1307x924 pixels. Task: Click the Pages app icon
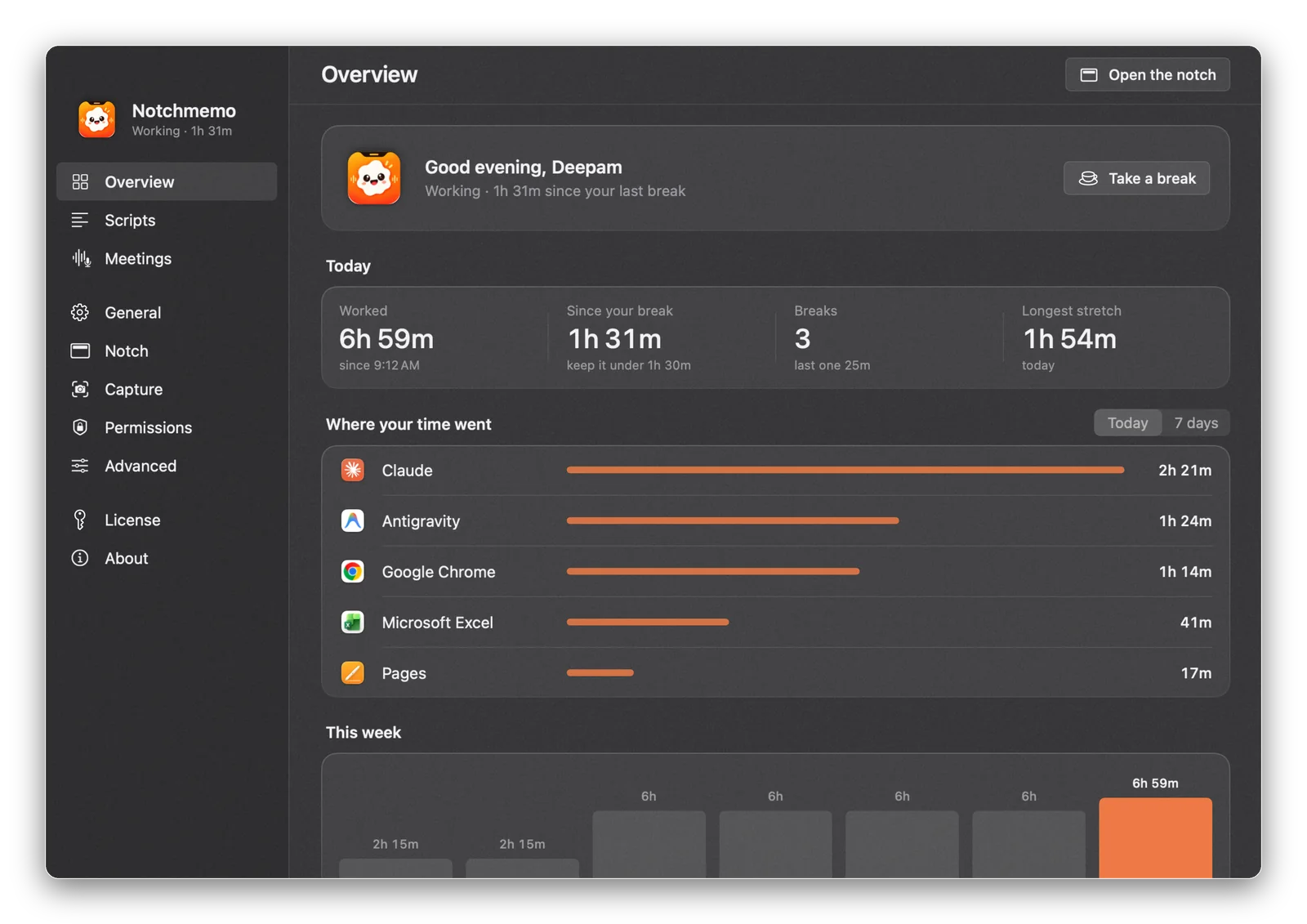point(353,672)
